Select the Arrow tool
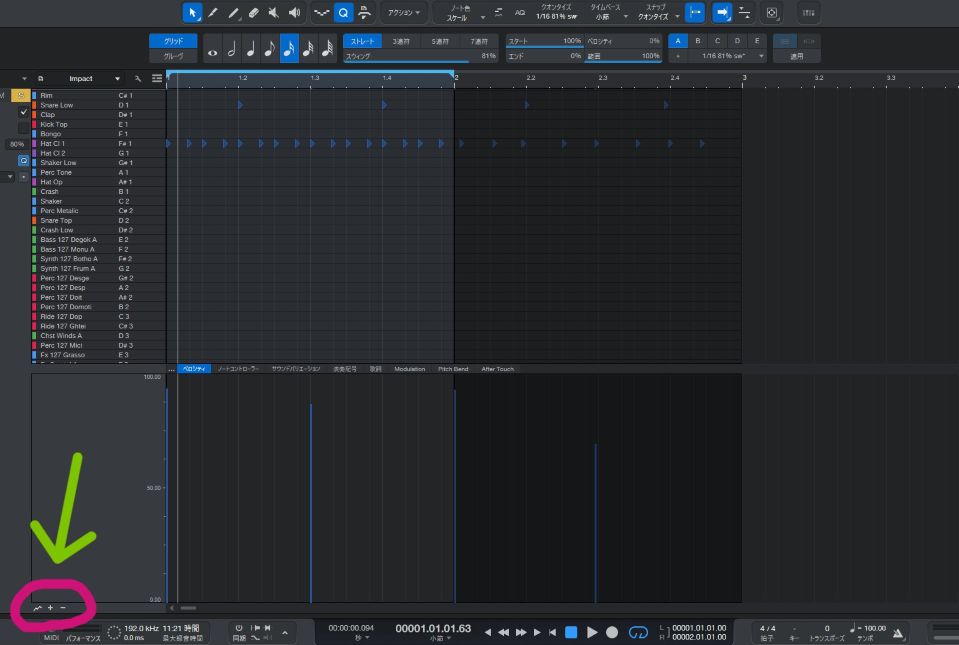Screen dimensions: 959x645 click(191, 13)
